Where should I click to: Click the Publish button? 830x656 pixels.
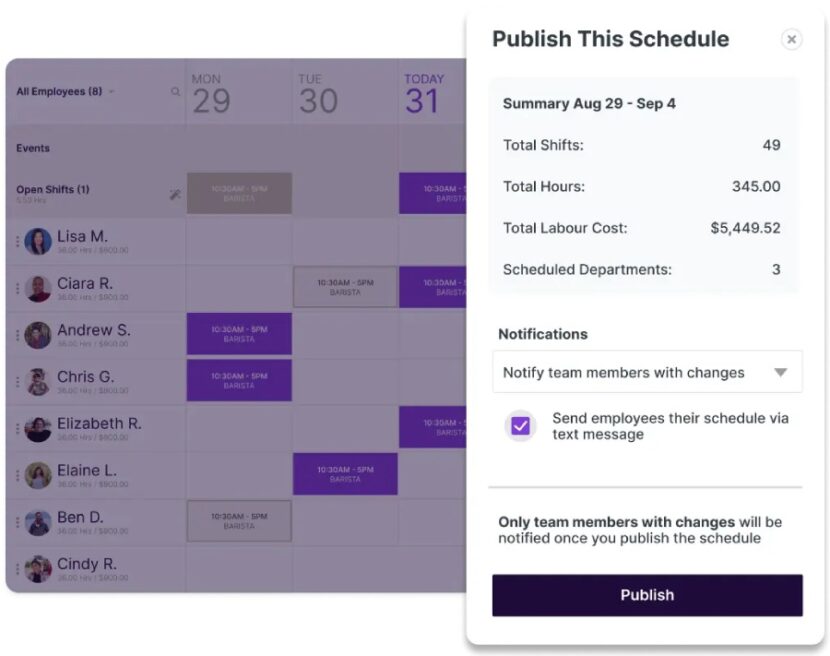646,595
